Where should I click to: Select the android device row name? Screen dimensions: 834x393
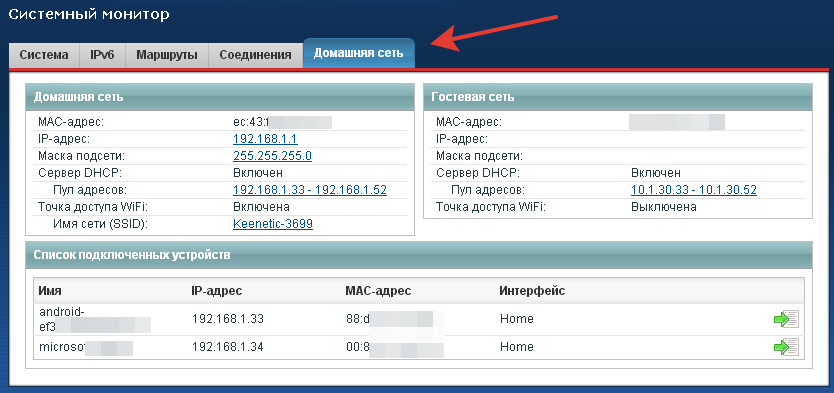(x=95, y=319)
